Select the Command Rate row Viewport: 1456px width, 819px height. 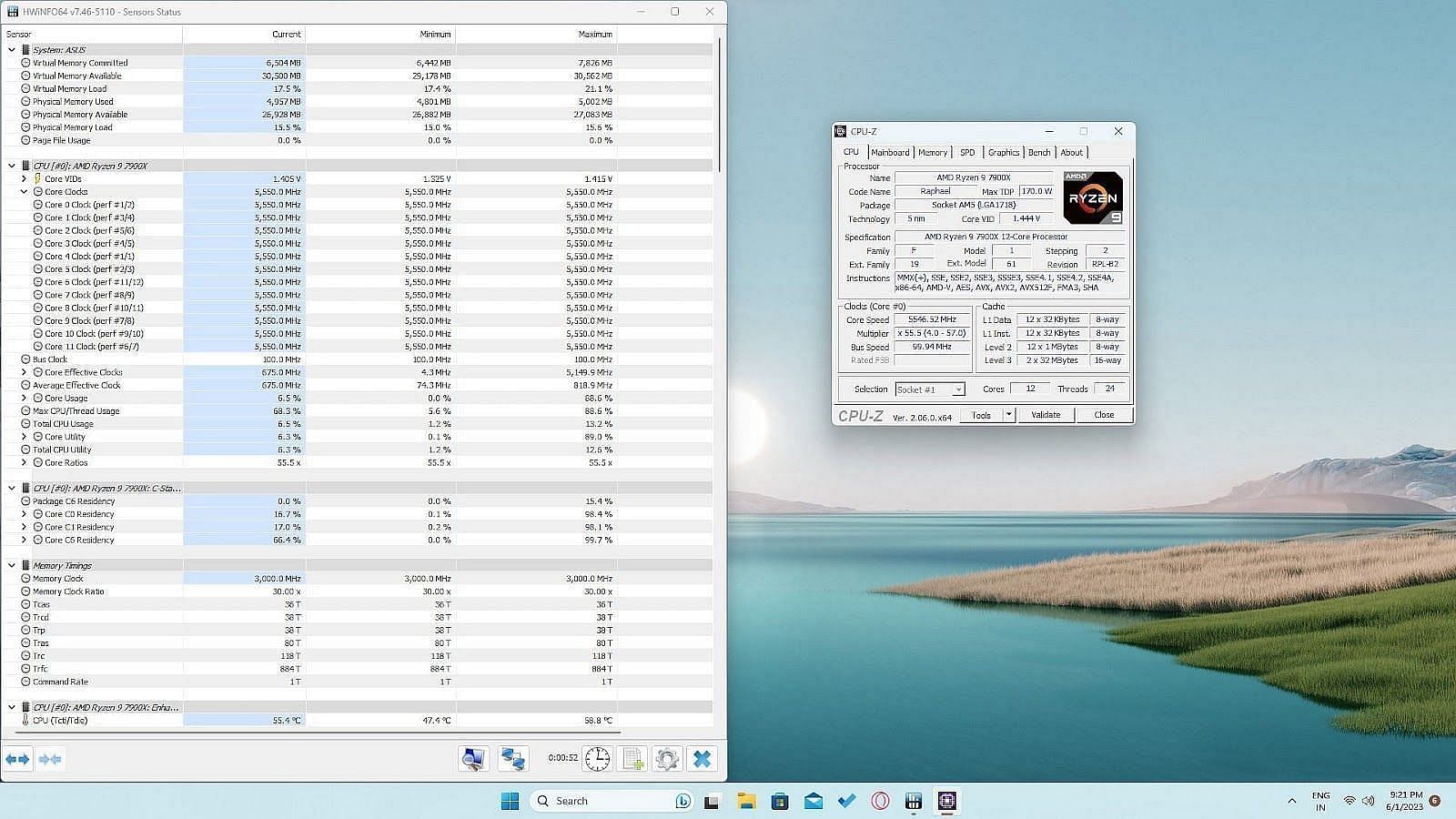click(357, 682)
